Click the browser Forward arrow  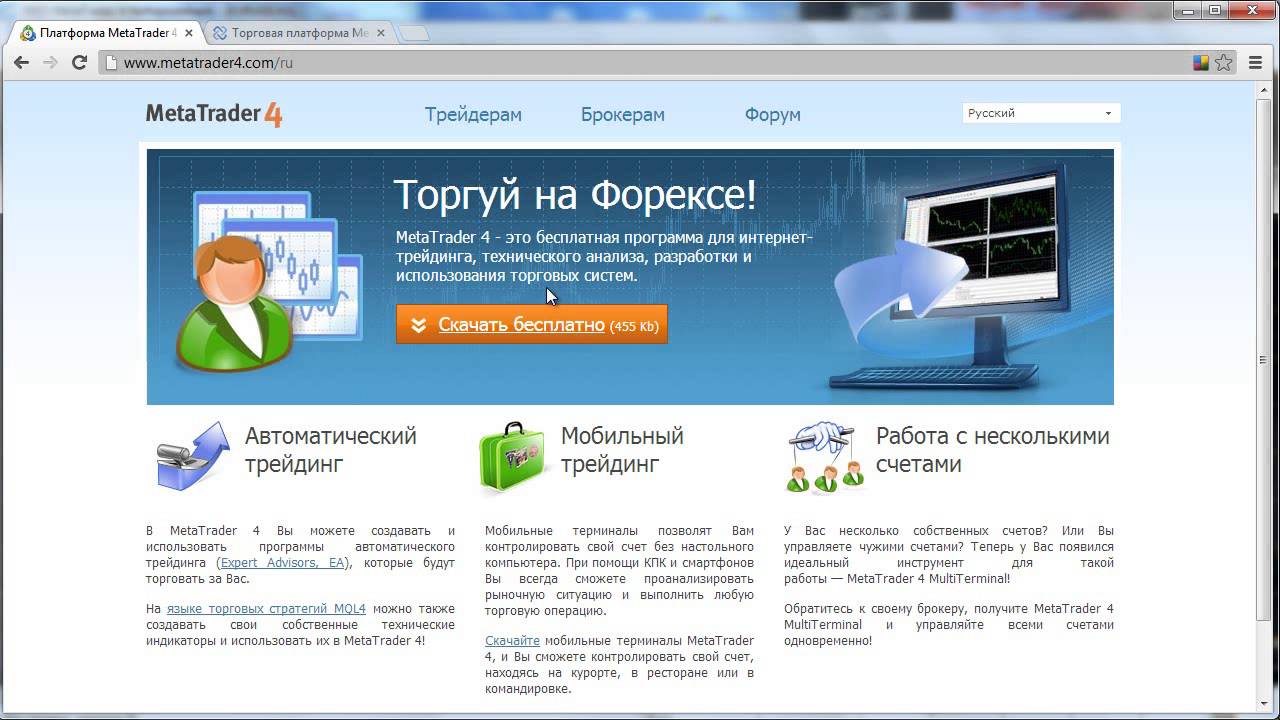coord(50,63)
